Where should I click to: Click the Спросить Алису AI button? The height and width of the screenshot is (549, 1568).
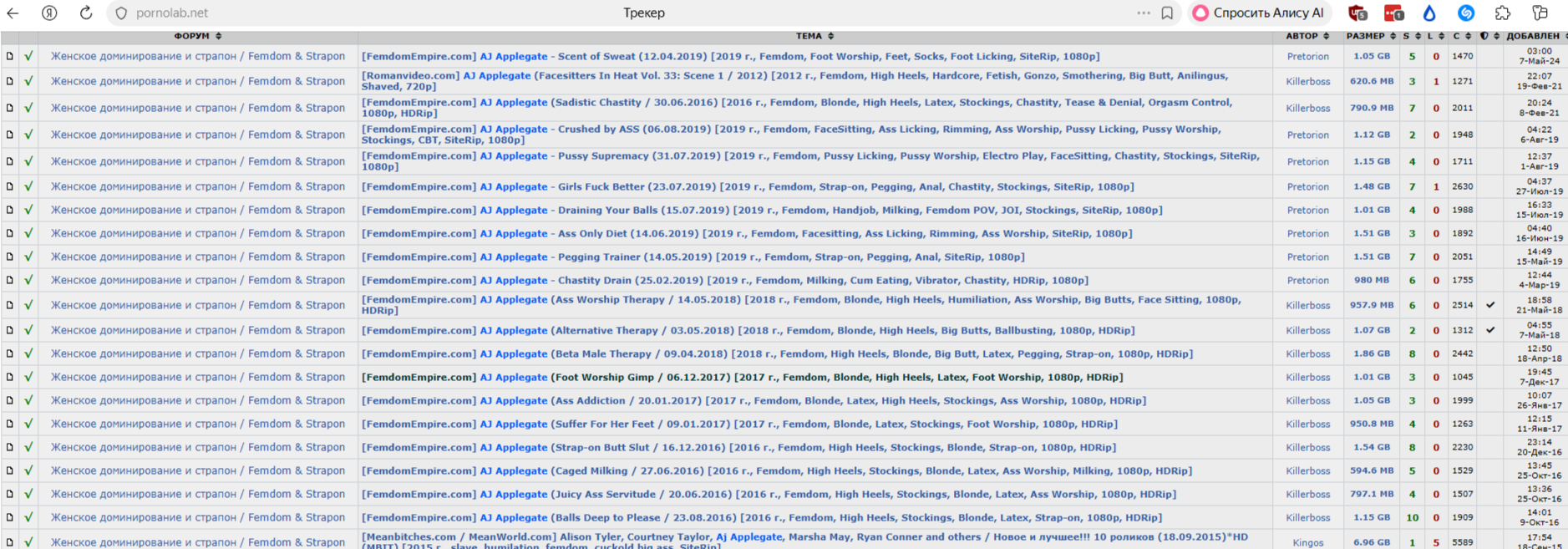pyautogui.click(x=1259, y=13)
